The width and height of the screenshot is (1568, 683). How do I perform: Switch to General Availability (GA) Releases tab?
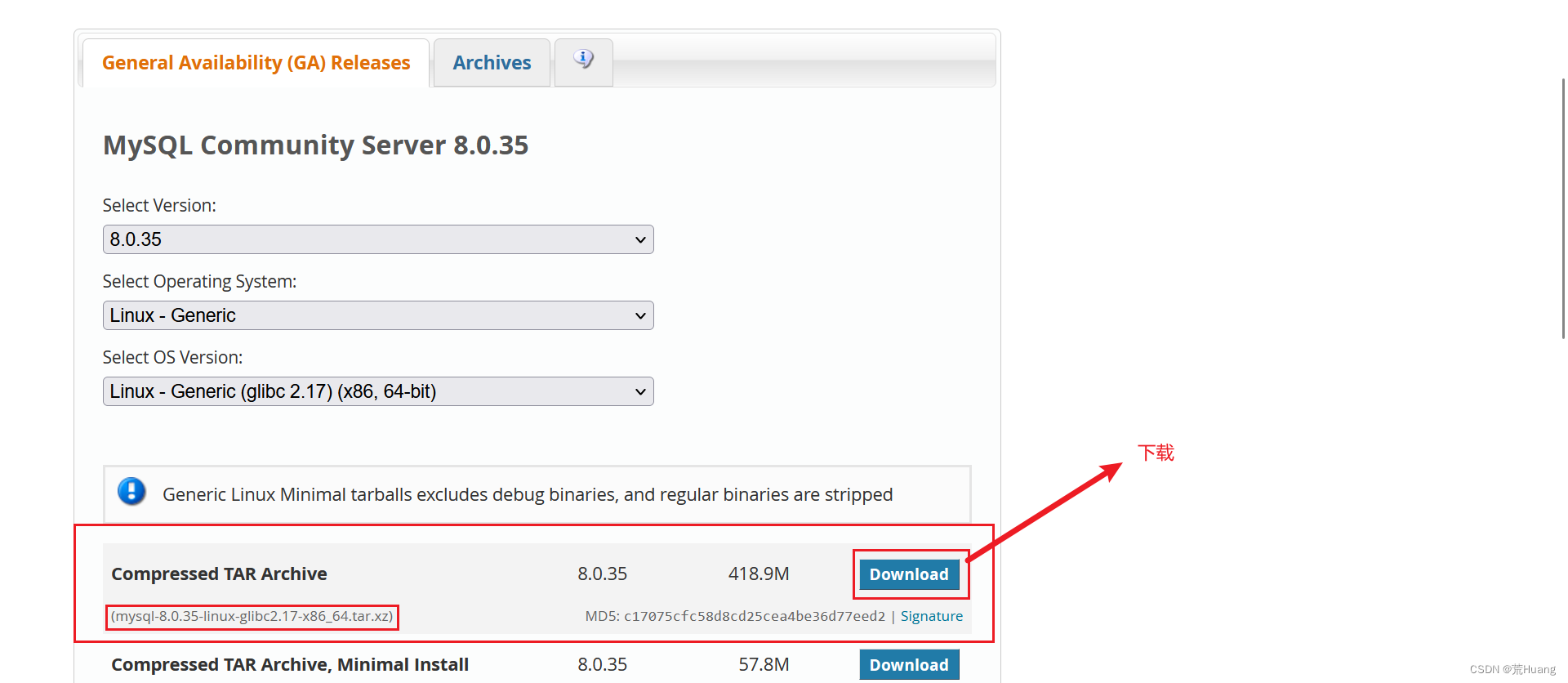coord(256,63)
